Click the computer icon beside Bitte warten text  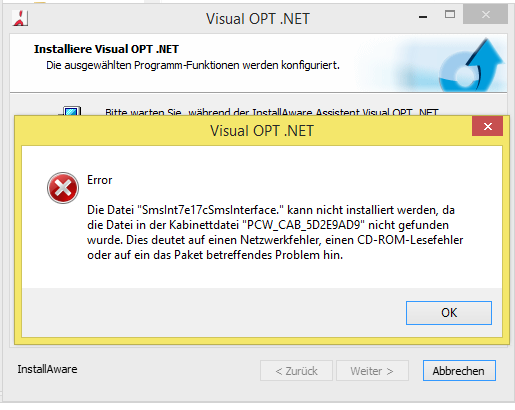pos(71,111)
